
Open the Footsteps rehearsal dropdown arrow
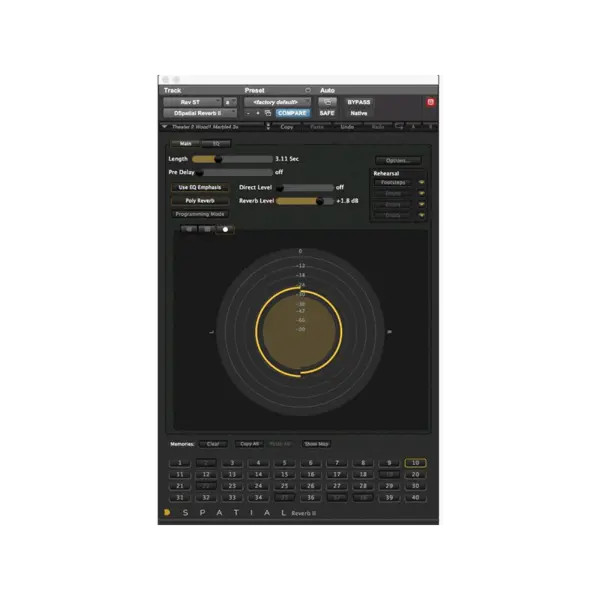[421, 183]
